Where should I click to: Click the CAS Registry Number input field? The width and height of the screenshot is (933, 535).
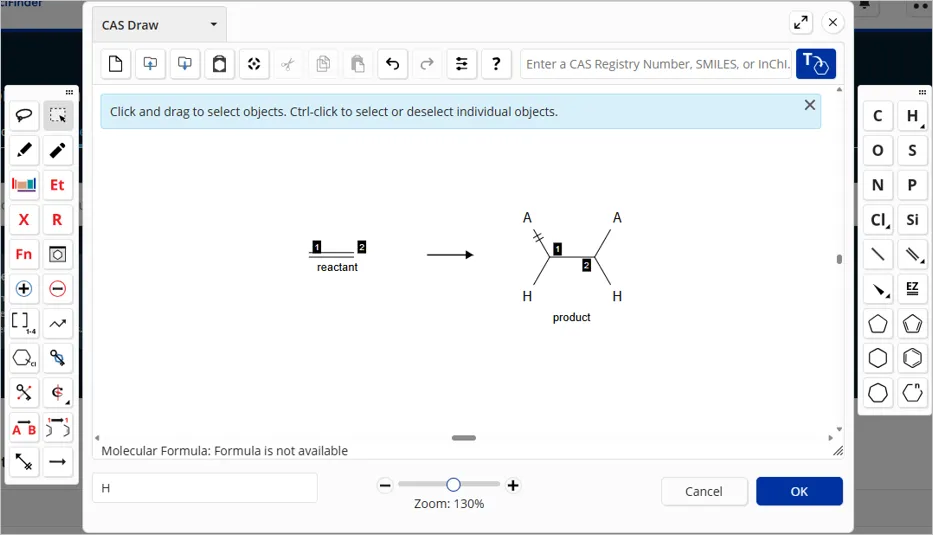(656, 64)
